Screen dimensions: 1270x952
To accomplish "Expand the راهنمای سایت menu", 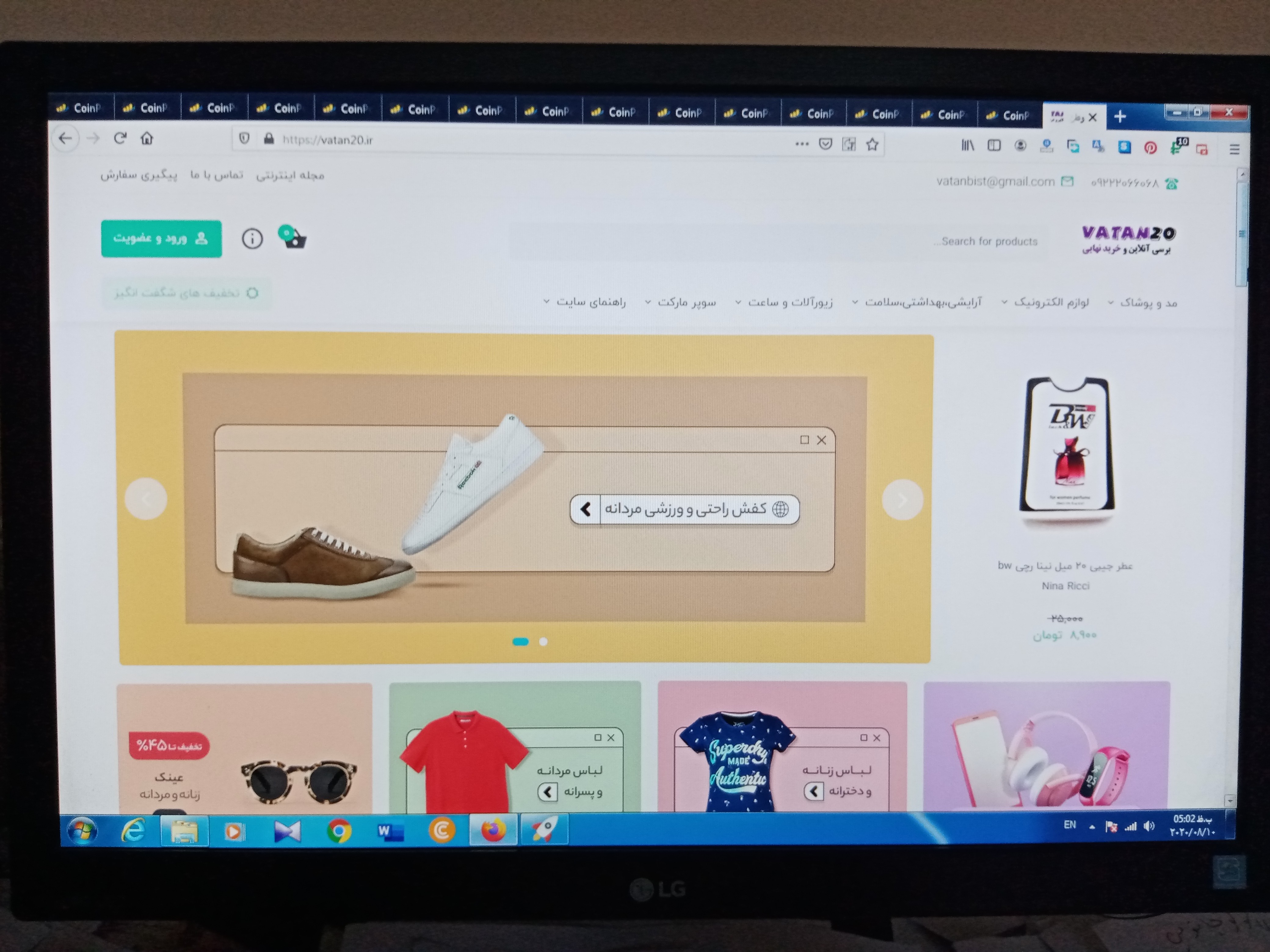I will click(585, 301).
